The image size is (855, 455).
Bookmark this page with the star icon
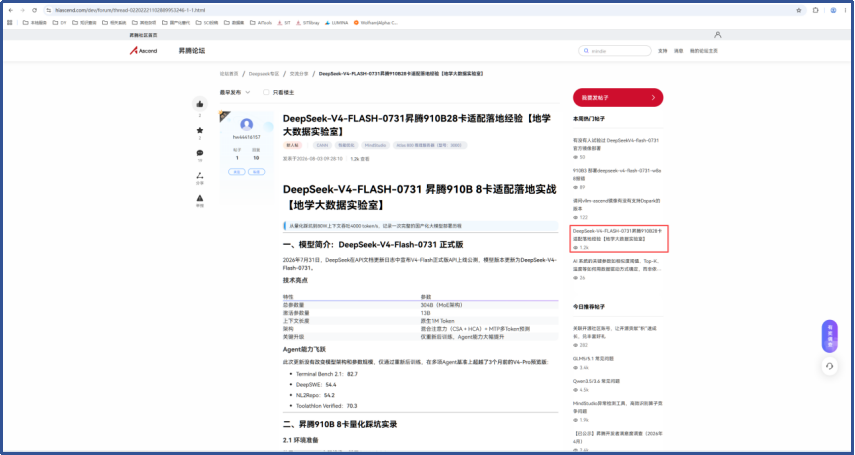(x=799, y=10)
